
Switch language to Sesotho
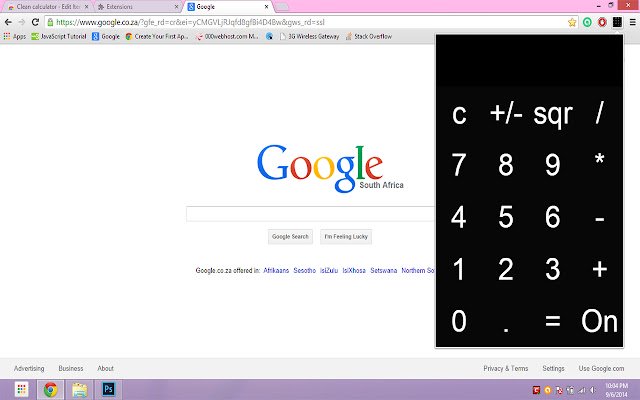(304, 270)
